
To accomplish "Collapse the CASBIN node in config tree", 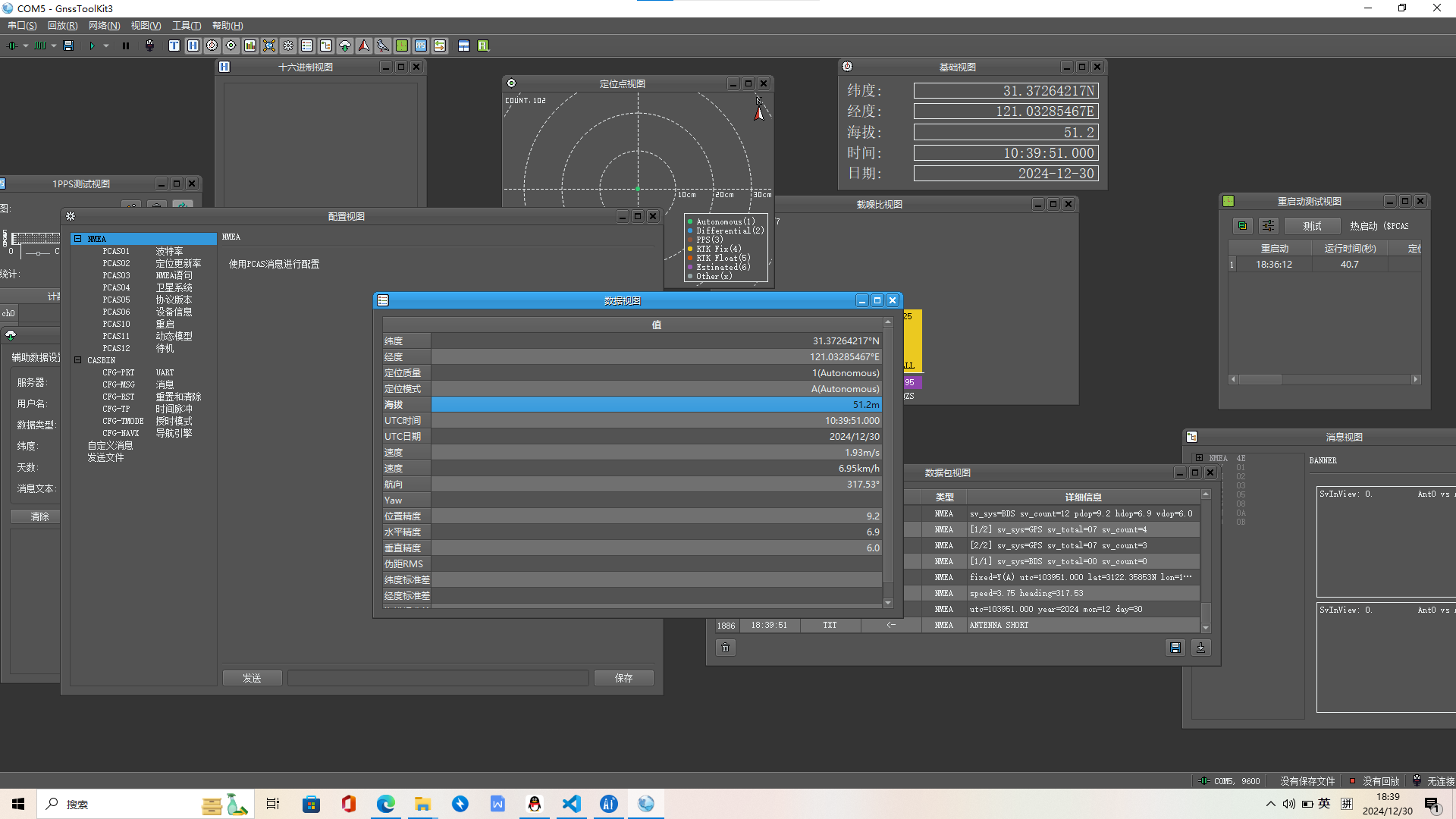I will pos(77,360).
